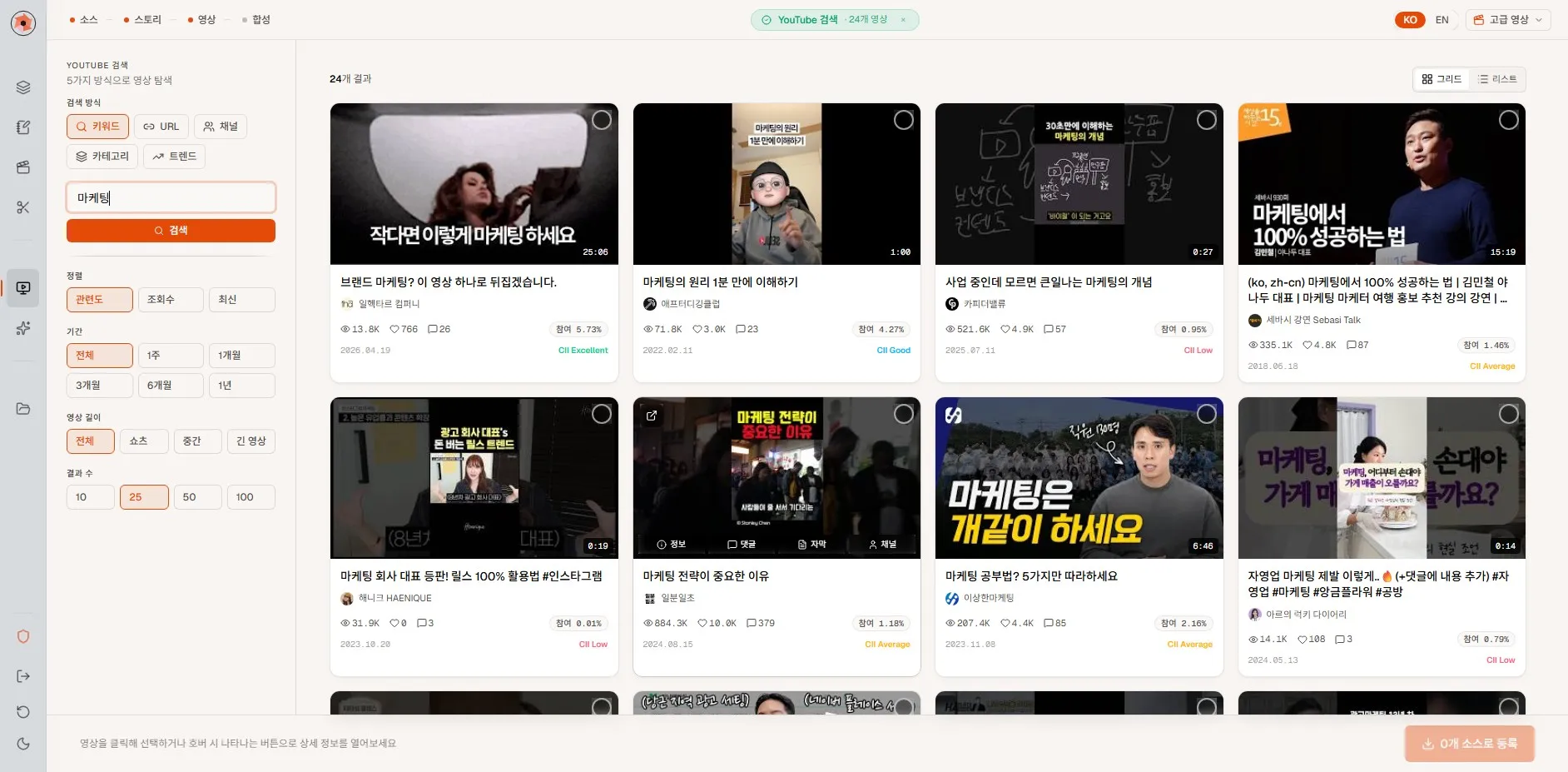This screenshot has width=1568, height=772.
Task: Click 댓글 on 마케팅 전략 thumbnail
Action: coord(741,545)
